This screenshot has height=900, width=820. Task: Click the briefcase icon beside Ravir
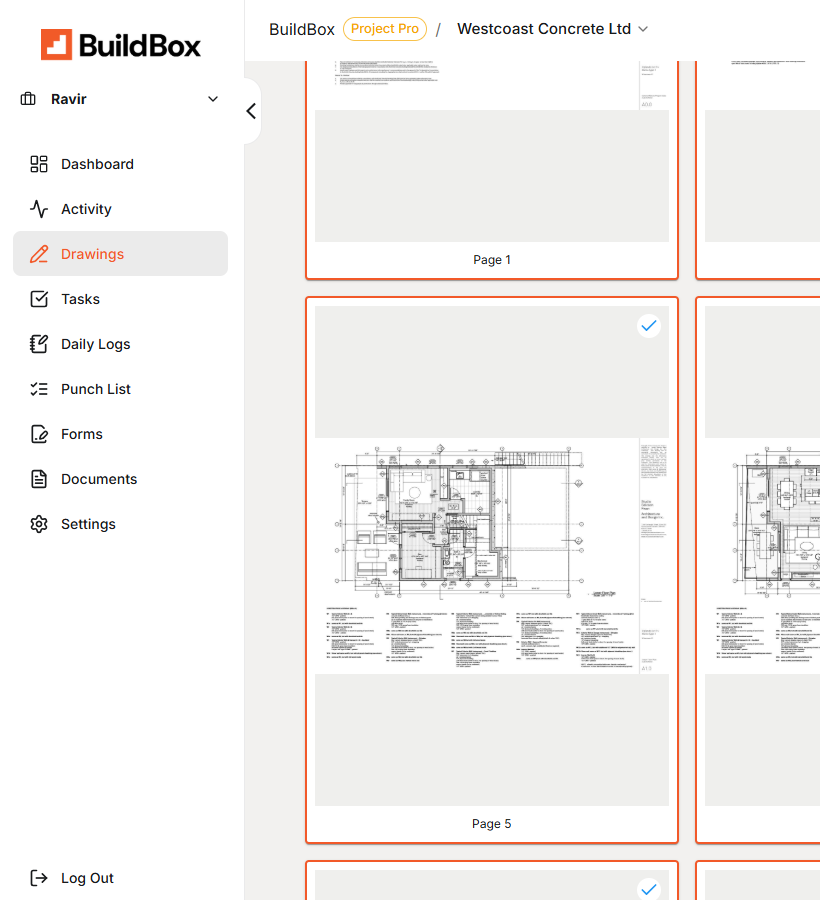pyautogui.click(x=28, y=99)
